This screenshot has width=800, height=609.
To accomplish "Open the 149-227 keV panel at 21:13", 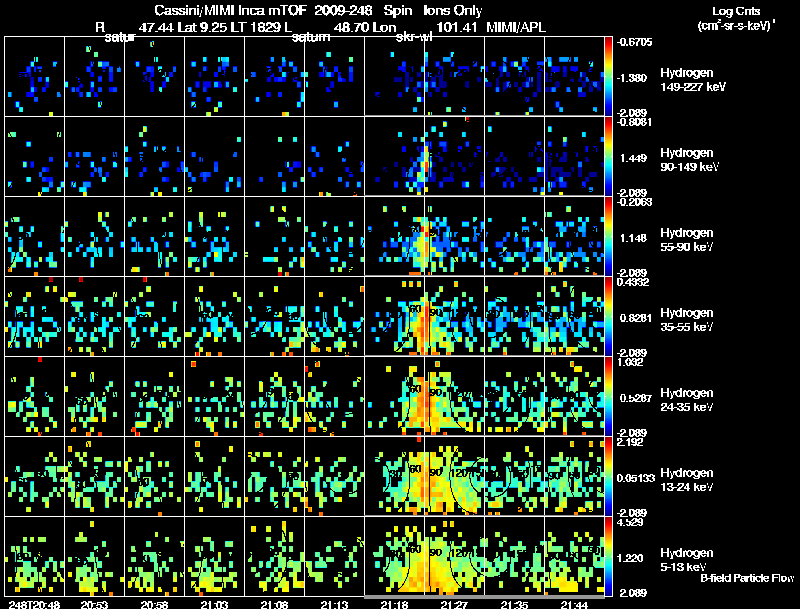I will [x=334, y=77].
